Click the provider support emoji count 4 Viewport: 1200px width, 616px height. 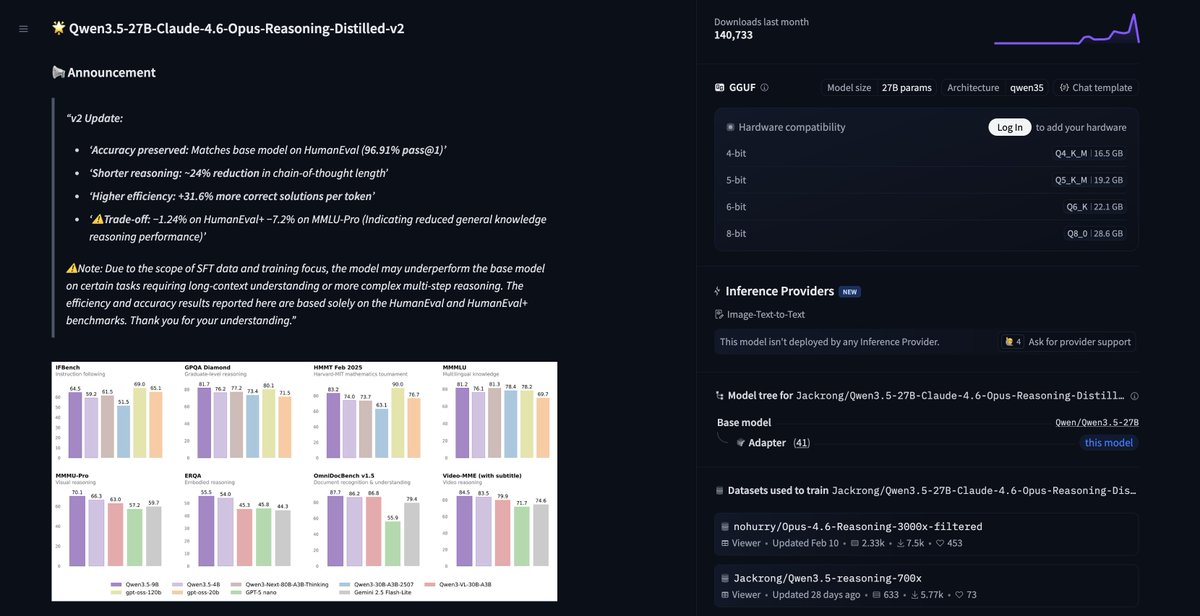(1011, 342)
